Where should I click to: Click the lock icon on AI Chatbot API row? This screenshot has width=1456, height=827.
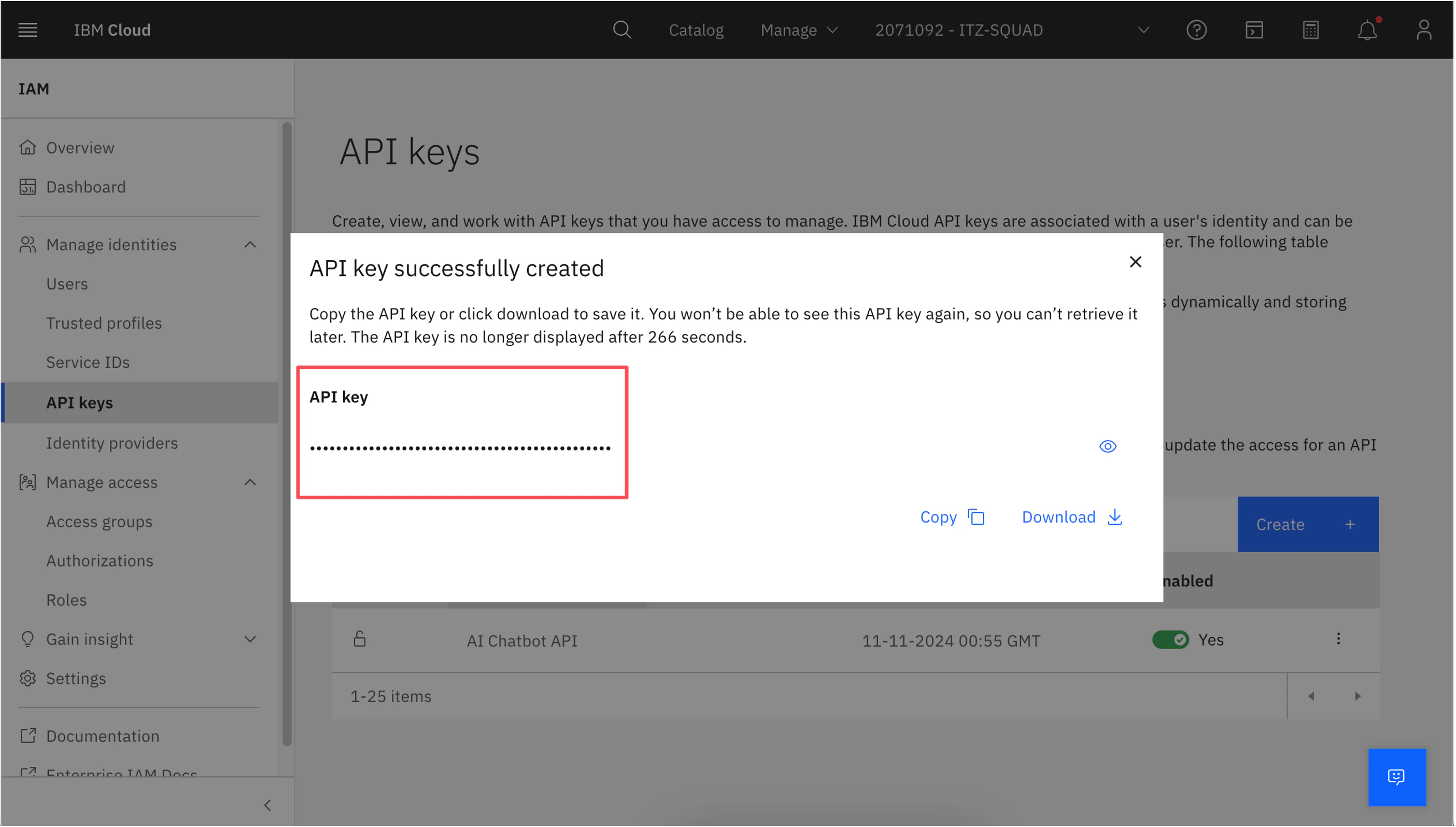pos(359,639)
